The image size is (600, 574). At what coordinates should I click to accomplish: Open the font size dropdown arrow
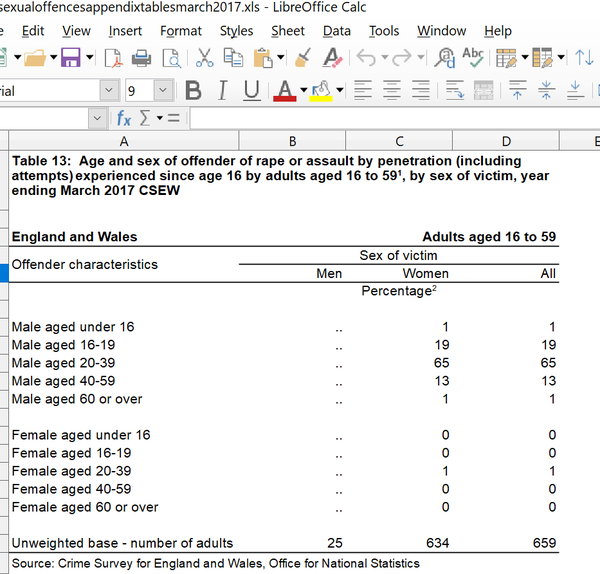coord(163,91)
